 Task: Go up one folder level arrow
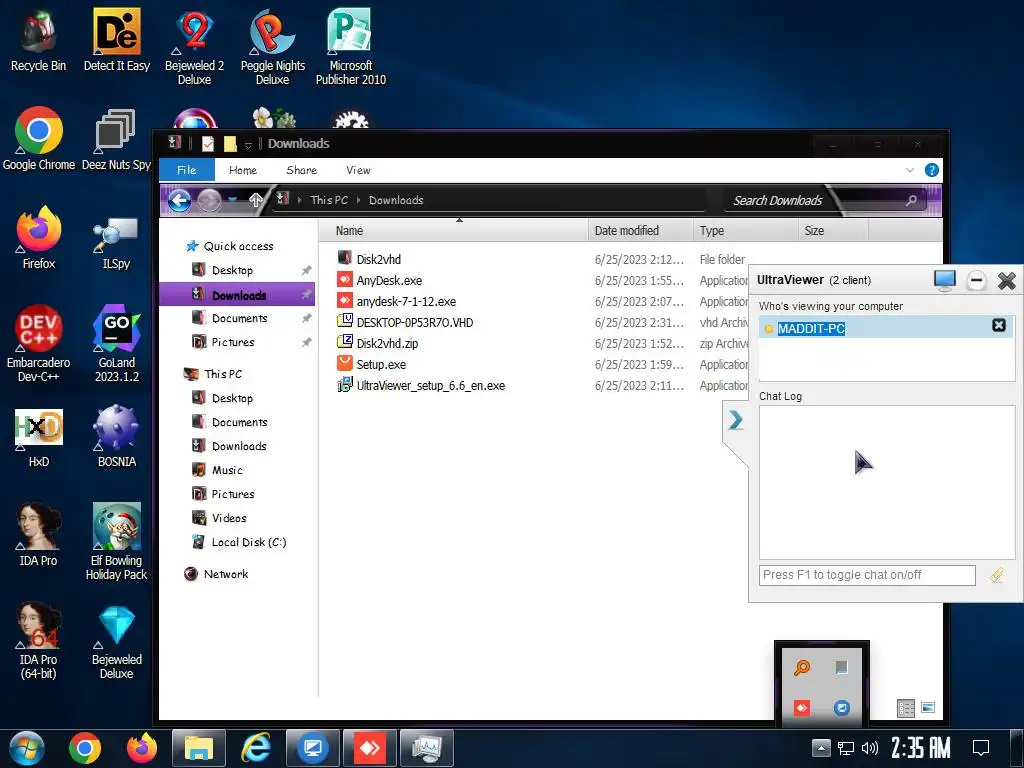(255, 200)
